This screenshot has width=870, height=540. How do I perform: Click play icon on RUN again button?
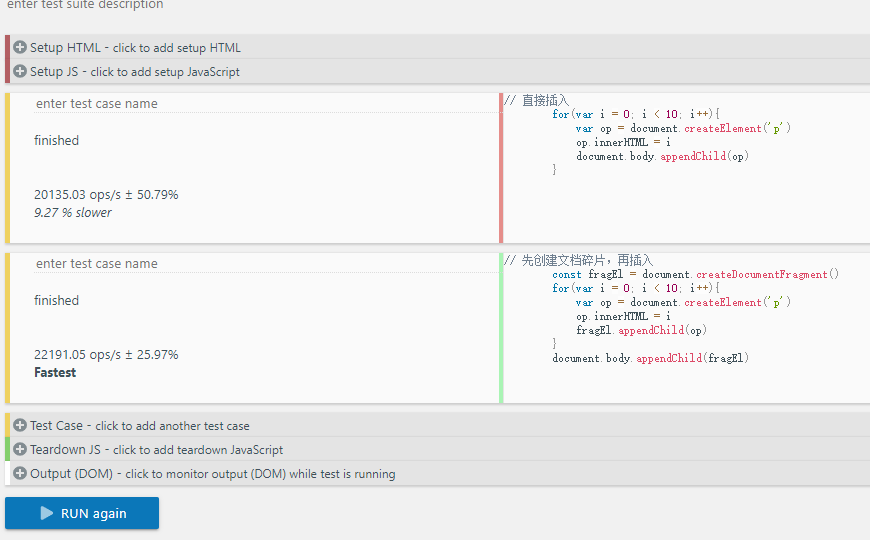point(47,513)
